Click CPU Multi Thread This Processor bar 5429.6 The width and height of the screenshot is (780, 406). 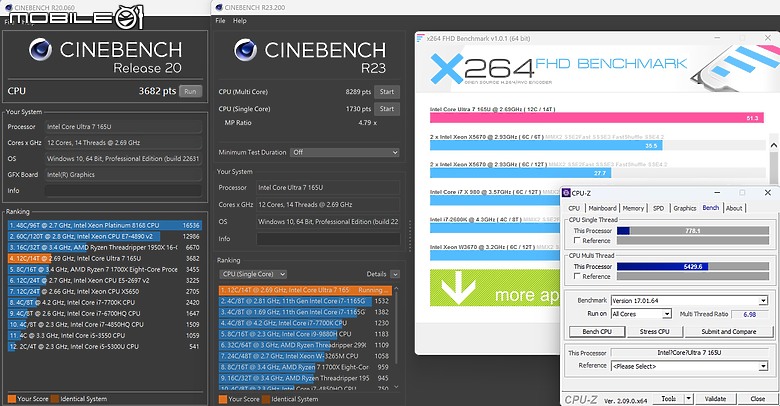coord(693,267)
